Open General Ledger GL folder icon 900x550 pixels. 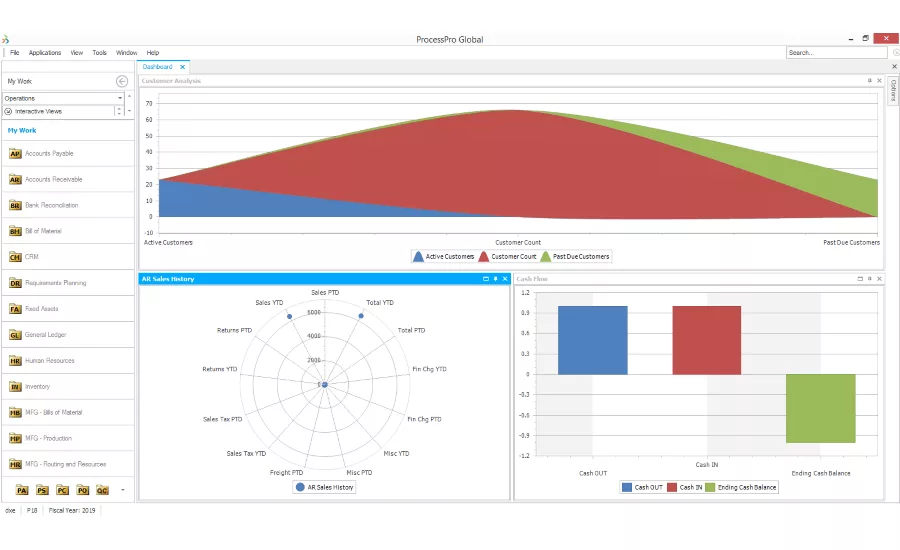coord(15,335)
